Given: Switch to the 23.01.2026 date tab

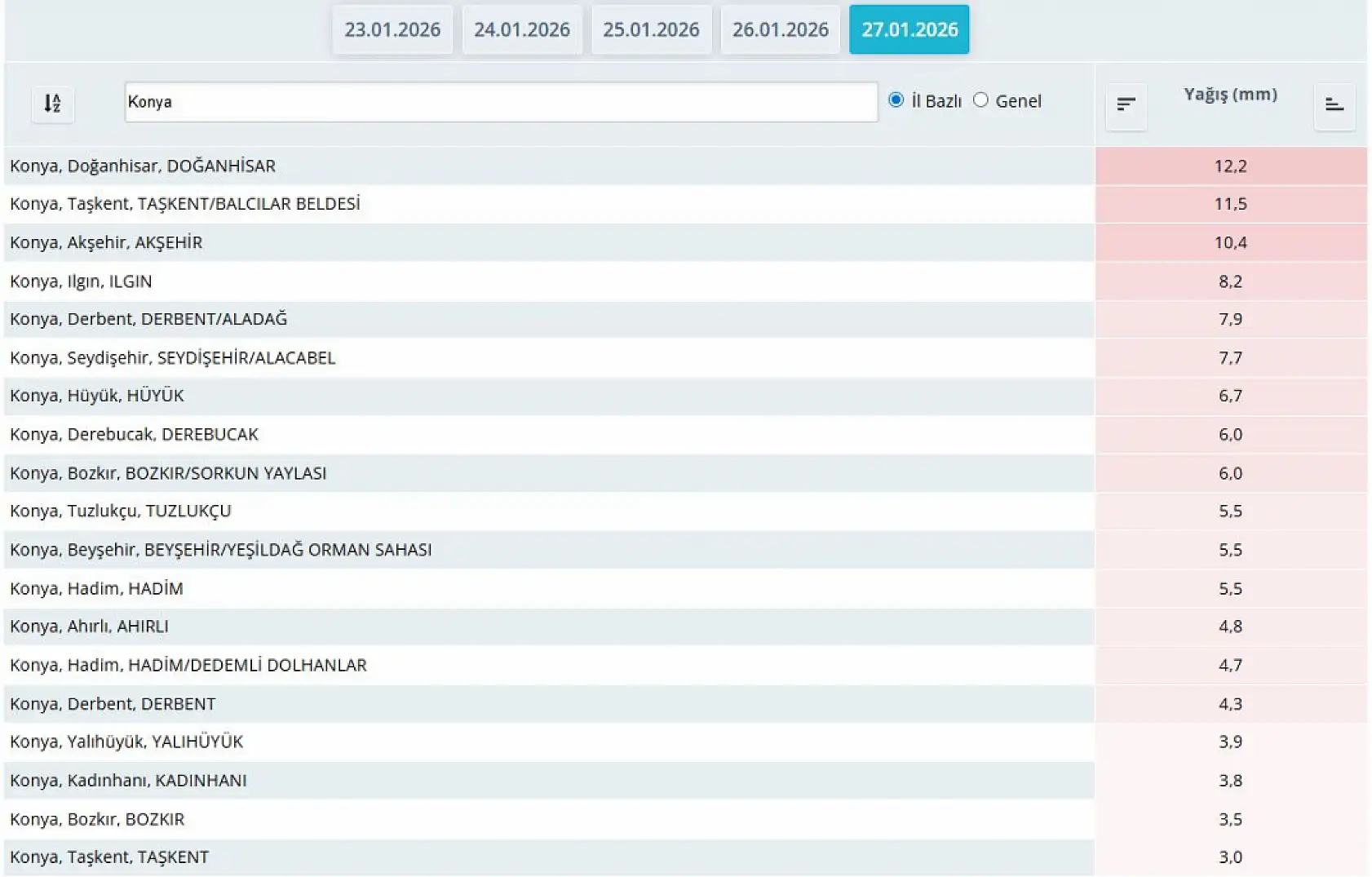Looking at the screenshot, I should pos(392,30).
